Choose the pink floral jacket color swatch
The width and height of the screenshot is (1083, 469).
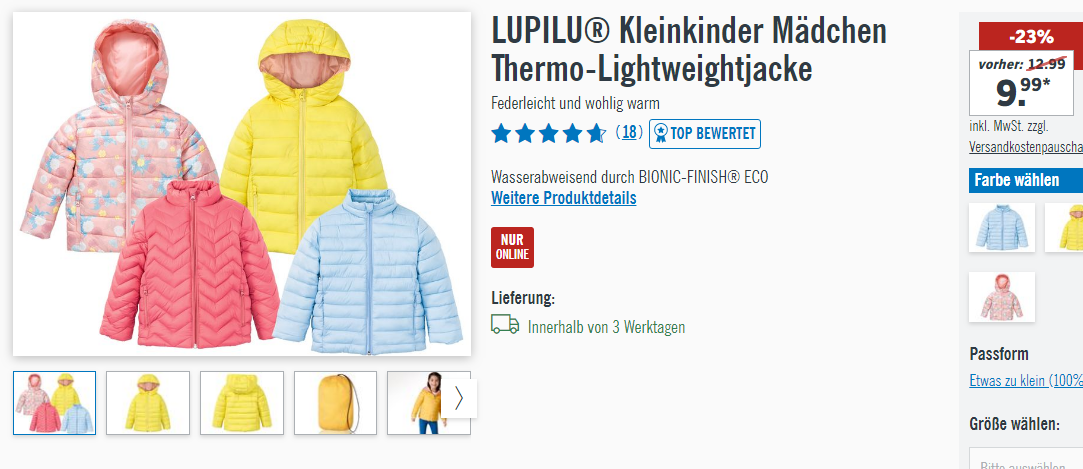pos(1001,296)
